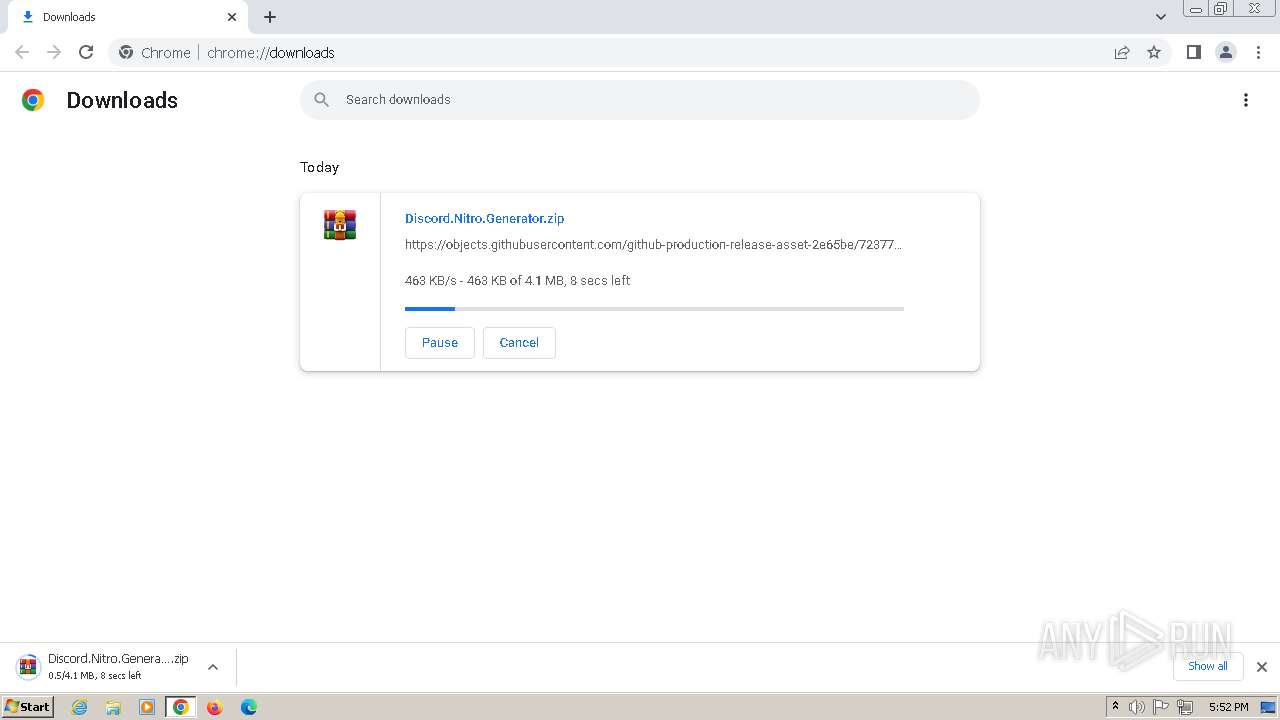Click the share page icon in address bar
Image resolution: width=1280 pixels, height=720 pixels.
pos(1122,52)
